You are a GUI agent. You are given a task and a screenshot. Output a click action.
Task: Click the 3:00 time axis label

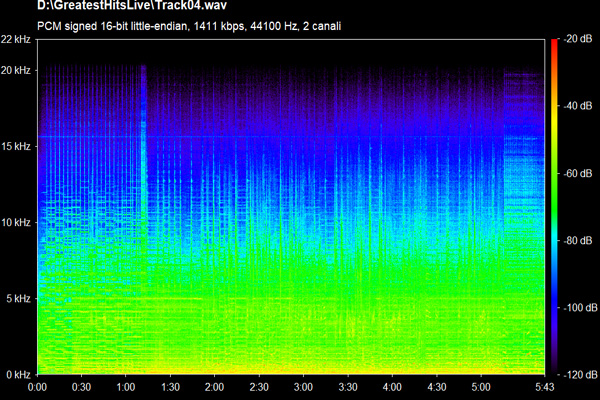tap(303, 387)
